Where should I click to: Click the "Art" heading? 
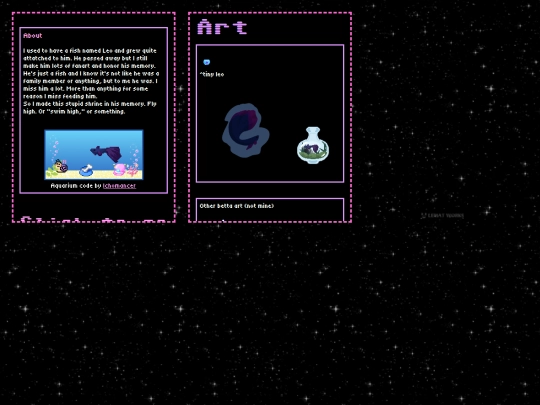(222, 27)
